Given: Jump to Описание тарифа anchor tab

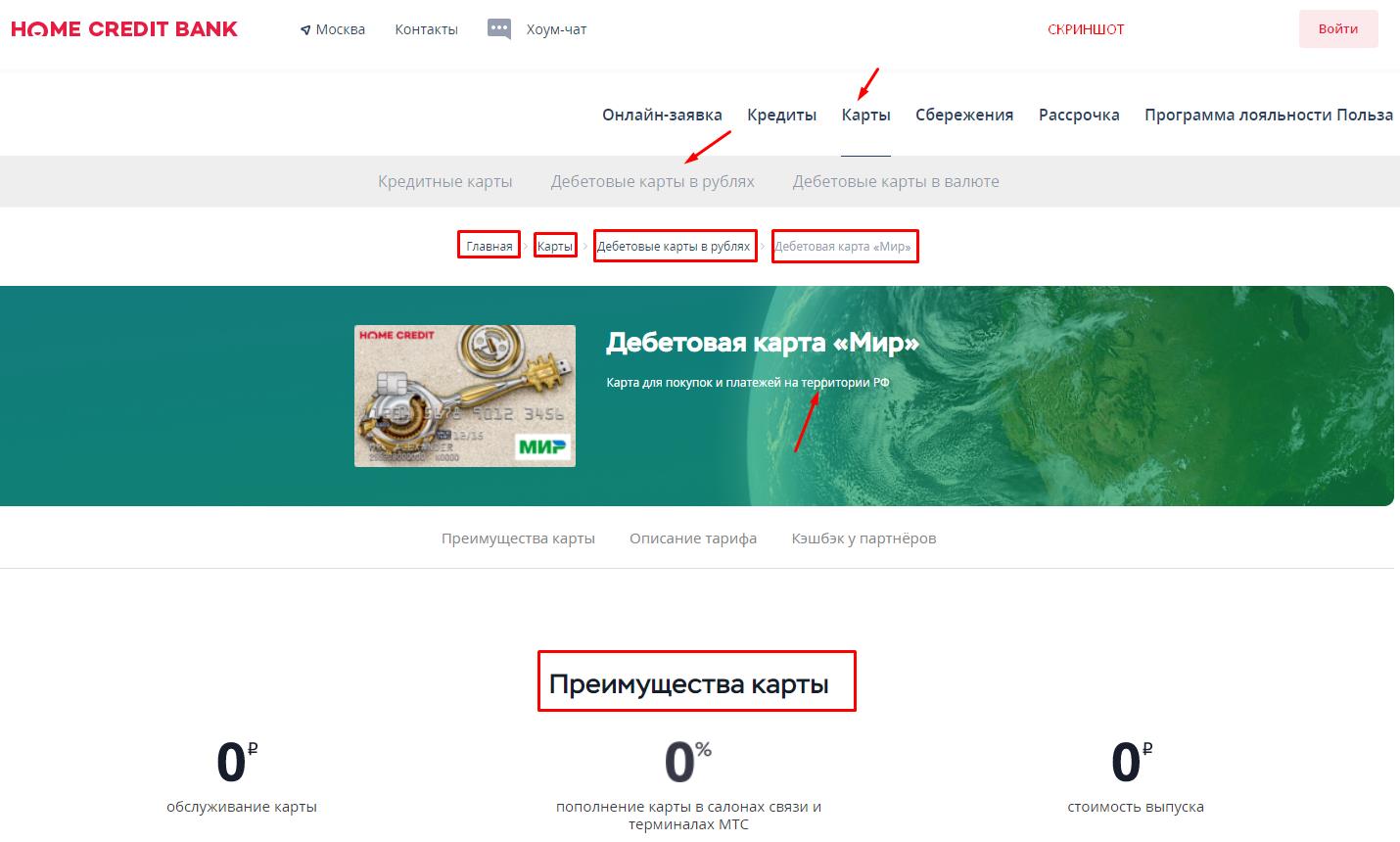Looking at the screenshot, I should (693, 538).
